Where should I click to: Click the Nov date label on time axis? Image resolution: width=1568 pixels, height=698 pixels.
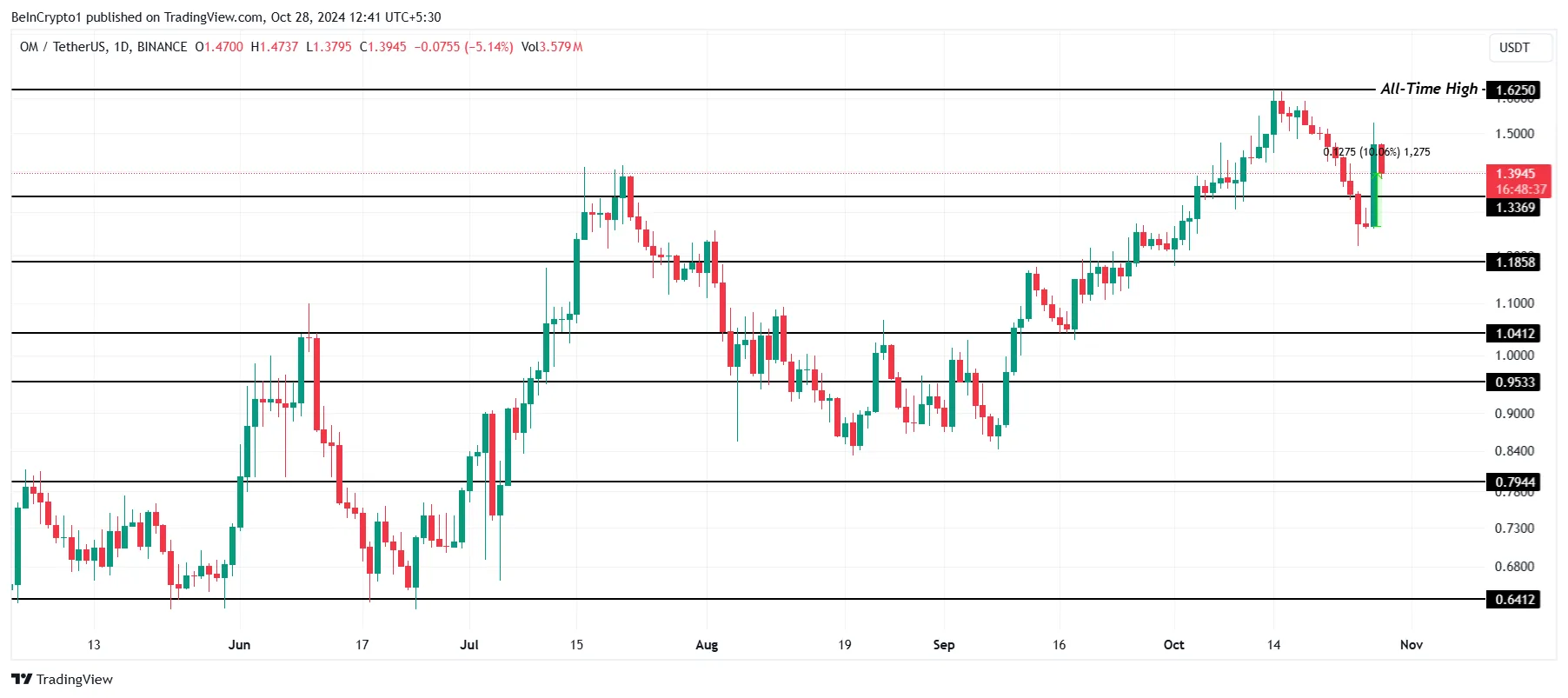click(1412, 644)
